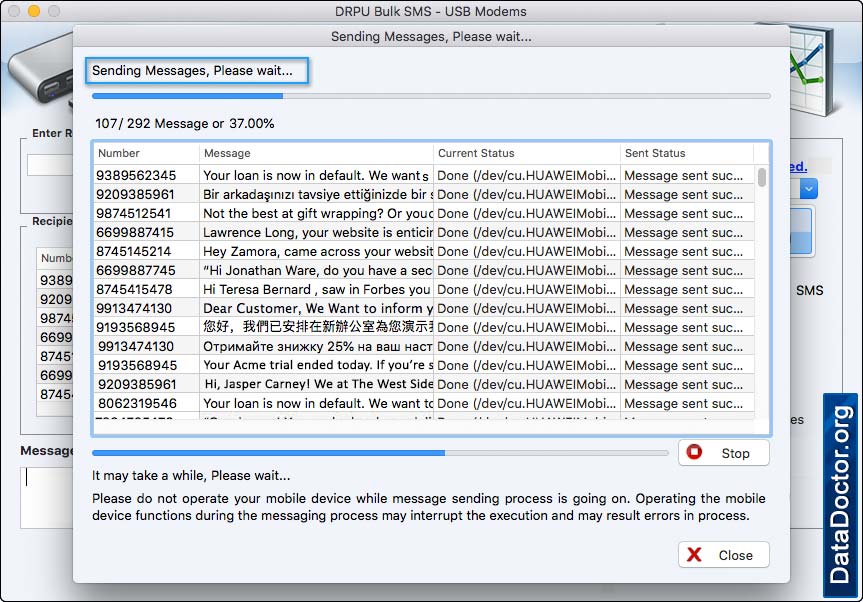The width and height of the screenshot is (863, 602).
Task: Click the '107/ 292 Message or 37.00%' counter
Action: pyautogui.click(x=184, y=123)
